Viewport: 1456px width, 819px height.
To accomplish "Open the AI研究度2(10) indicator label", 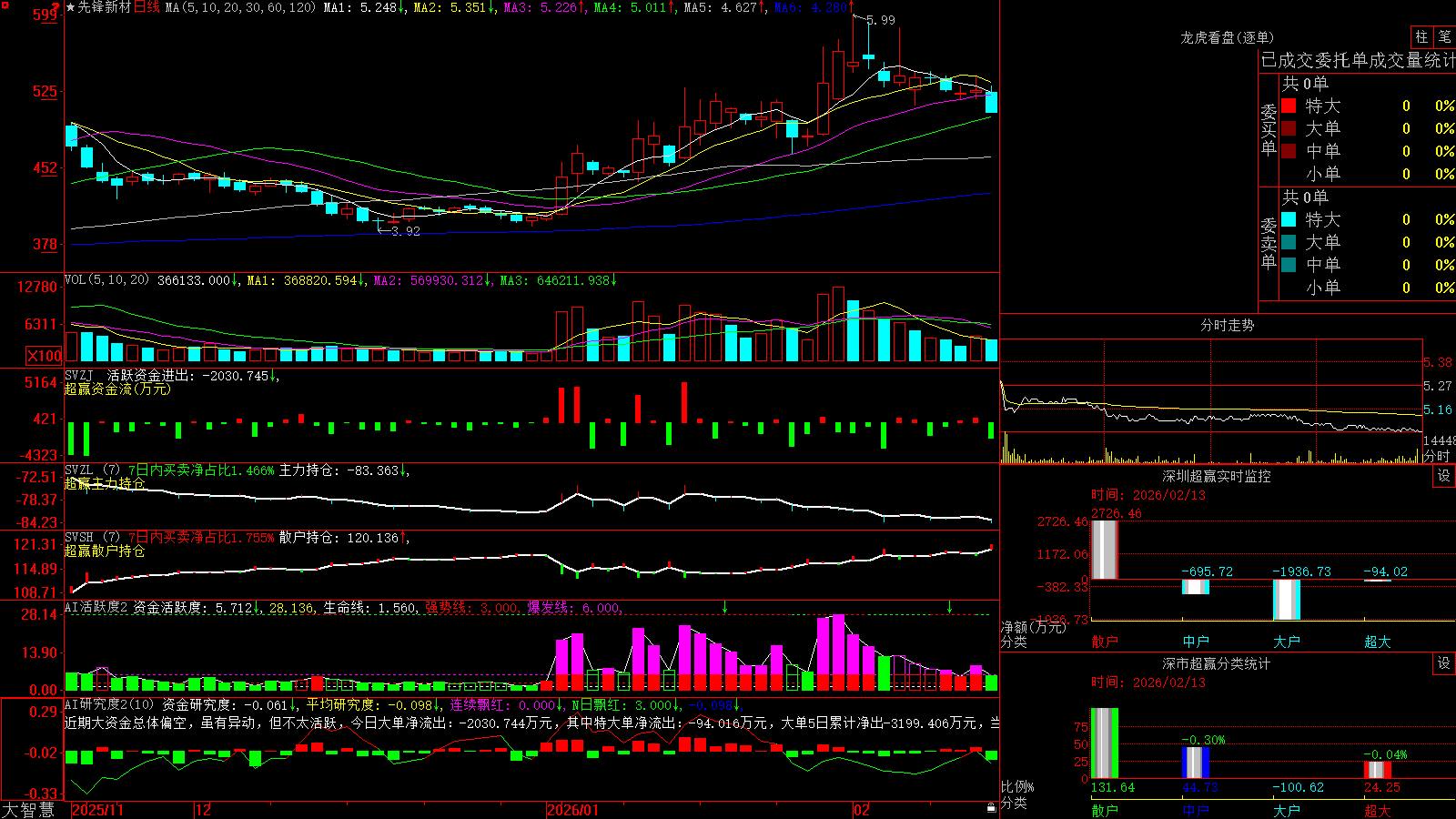I will pyautogui.click(x=109, y=705).
